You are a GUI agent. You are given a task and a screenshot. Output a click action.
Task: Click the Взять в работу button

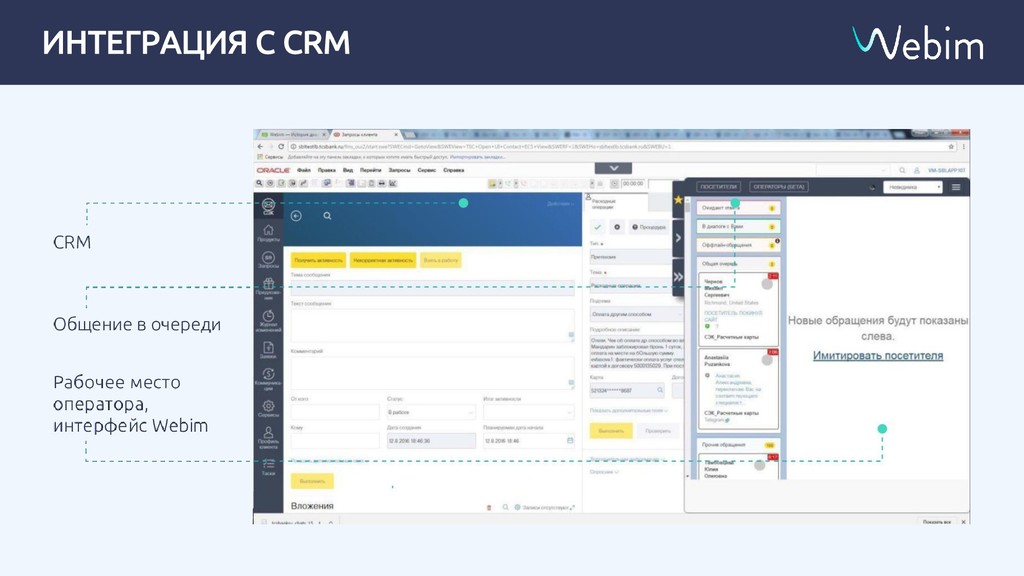click(x=441, y=260)
